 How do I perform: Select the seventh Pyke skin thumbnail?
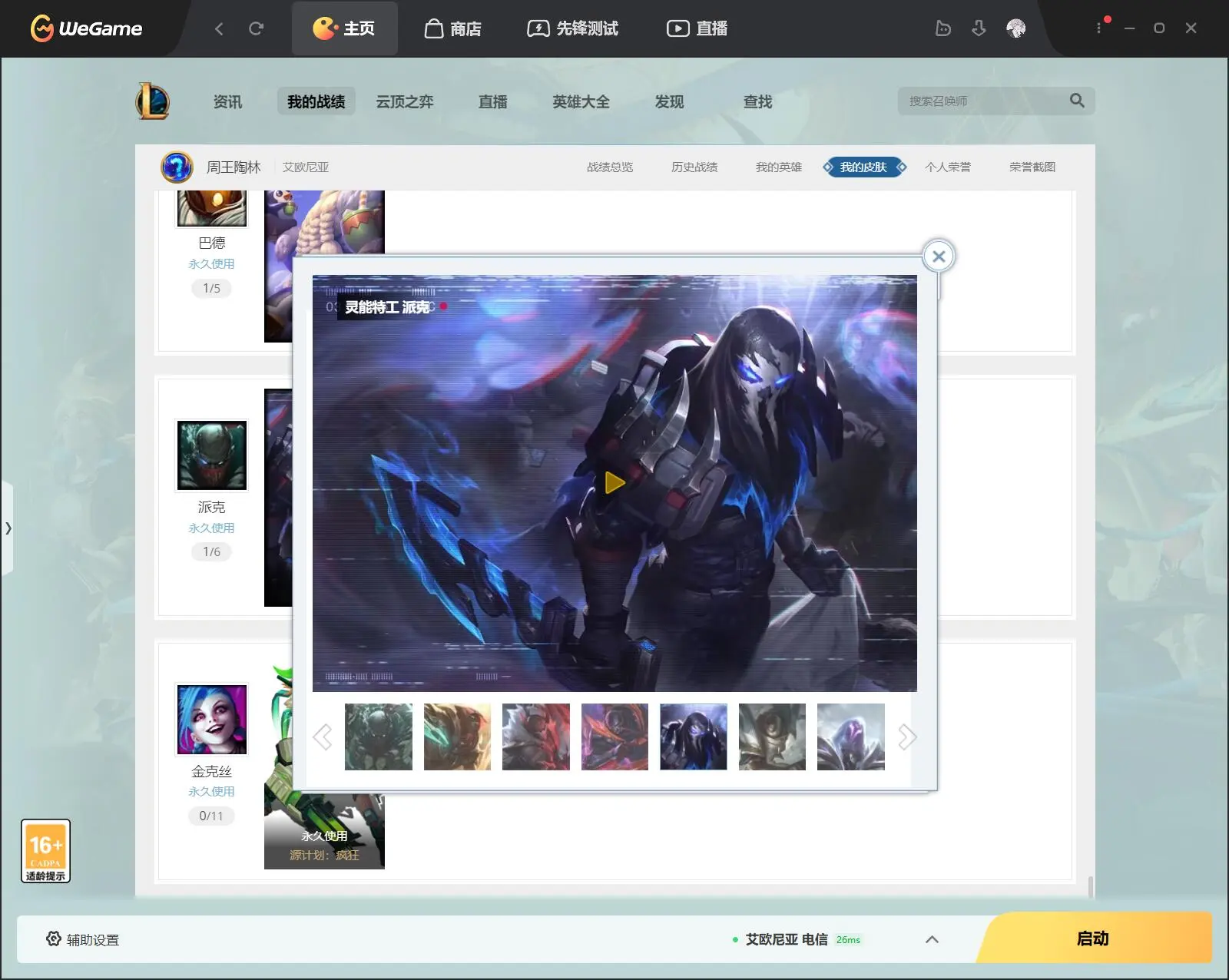[x=851, y=737]
